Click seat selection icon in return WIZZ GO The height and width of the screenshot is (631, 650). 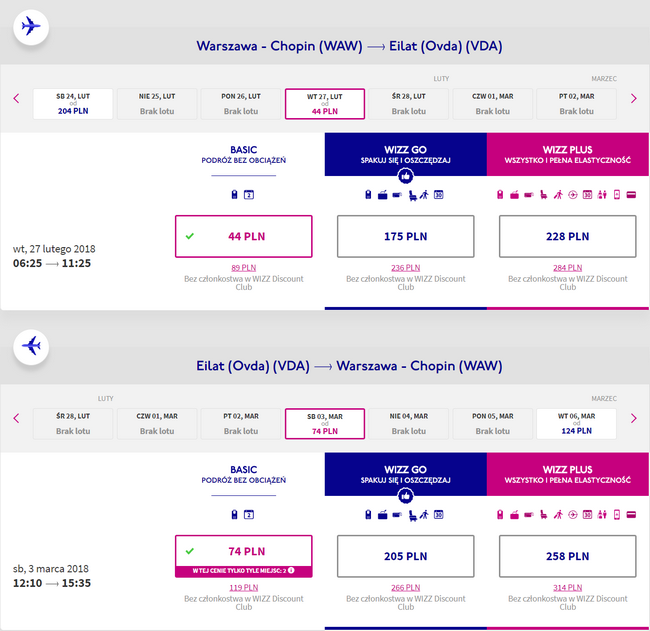412,515
